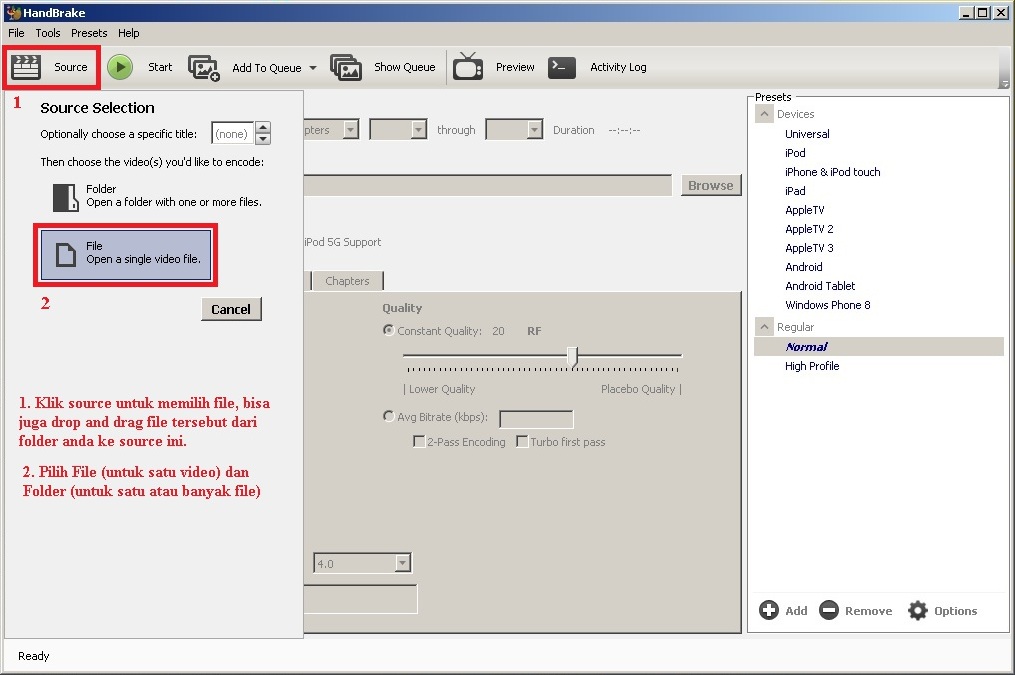Screen dimensions: 1015x675
Task: Open the end chapter dropdown after through
Action: tap(534, 129)
